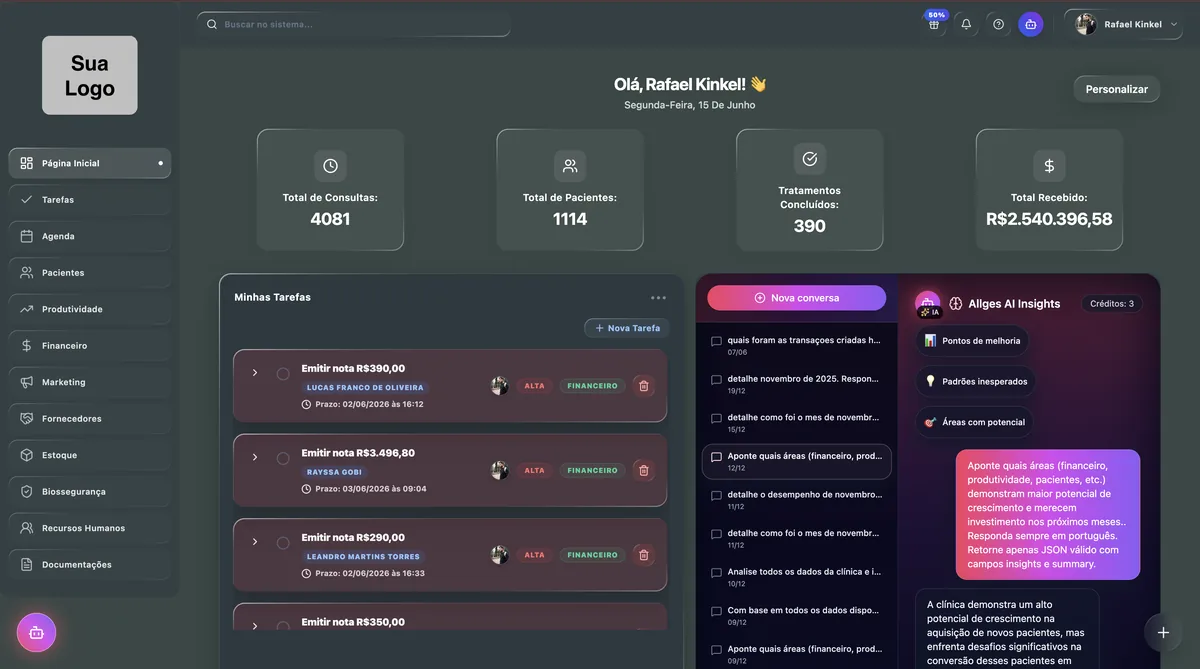This screenshot has width=1200, height=669.
Task: Delete the Emitir nota R$390,00 task
Action: tap(644, 385)
